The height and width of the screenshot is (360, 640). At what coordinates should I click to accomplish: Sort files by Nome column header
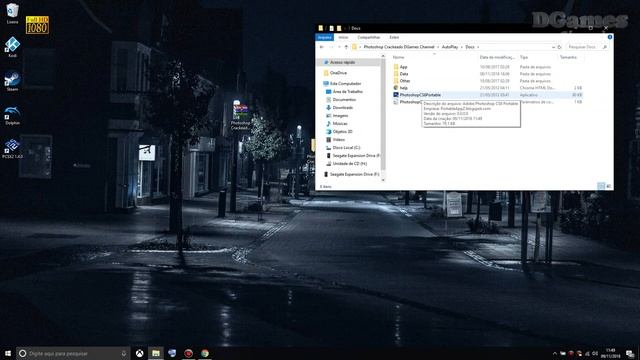click(398, 57)
